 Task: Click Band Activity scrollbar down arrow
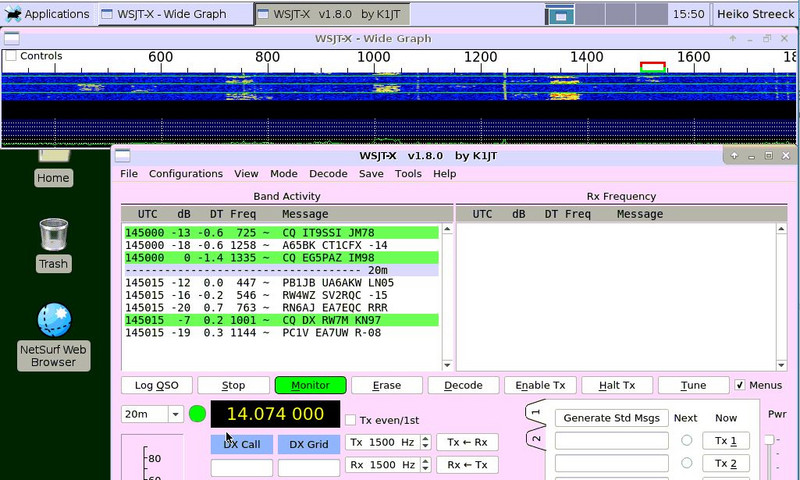coord(447,365)
